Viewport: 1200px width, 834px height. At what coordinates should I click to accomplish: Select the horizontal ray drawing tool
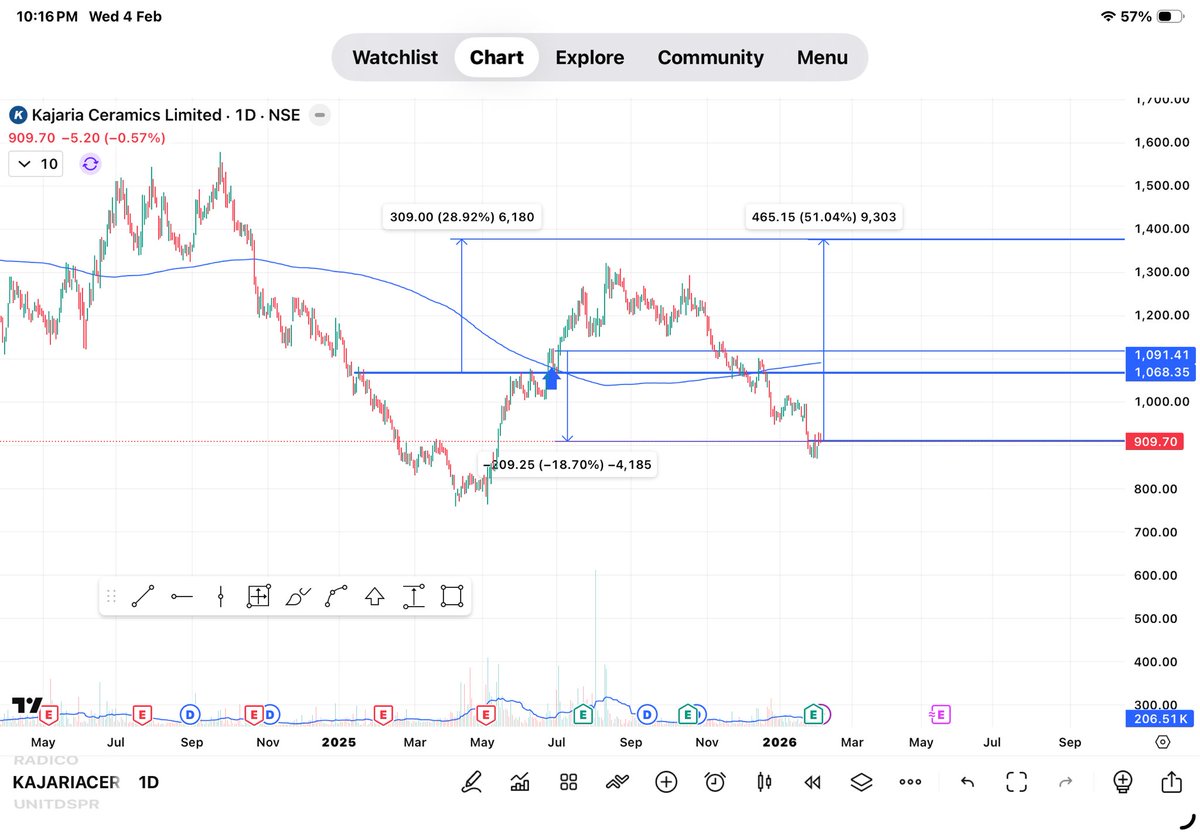click(182, 597)
